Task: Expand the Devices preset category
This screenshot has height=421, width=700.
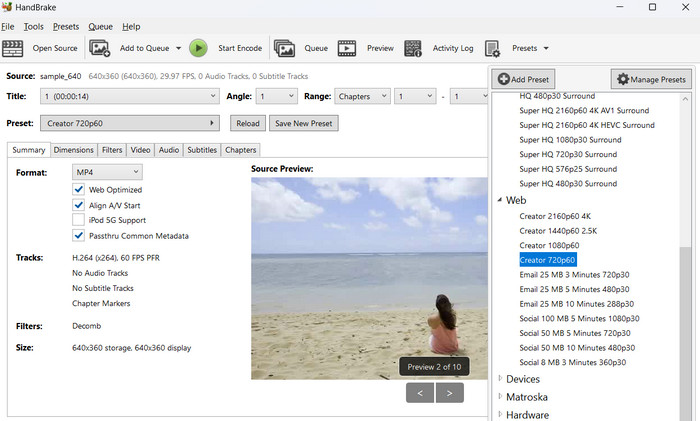Action: click(500, 379)
